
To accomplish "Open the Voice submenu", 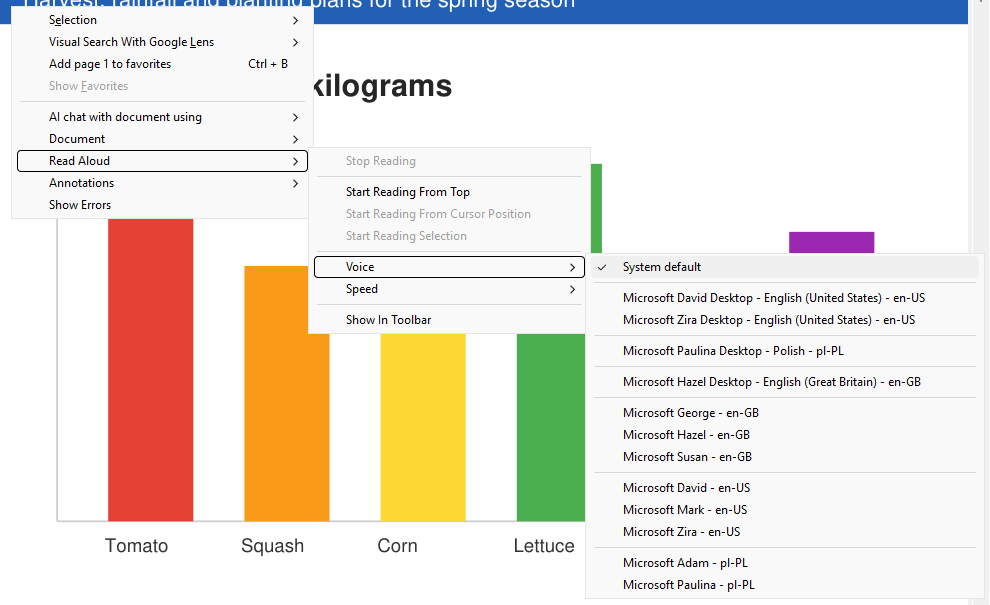I will [x=449, y=267].
